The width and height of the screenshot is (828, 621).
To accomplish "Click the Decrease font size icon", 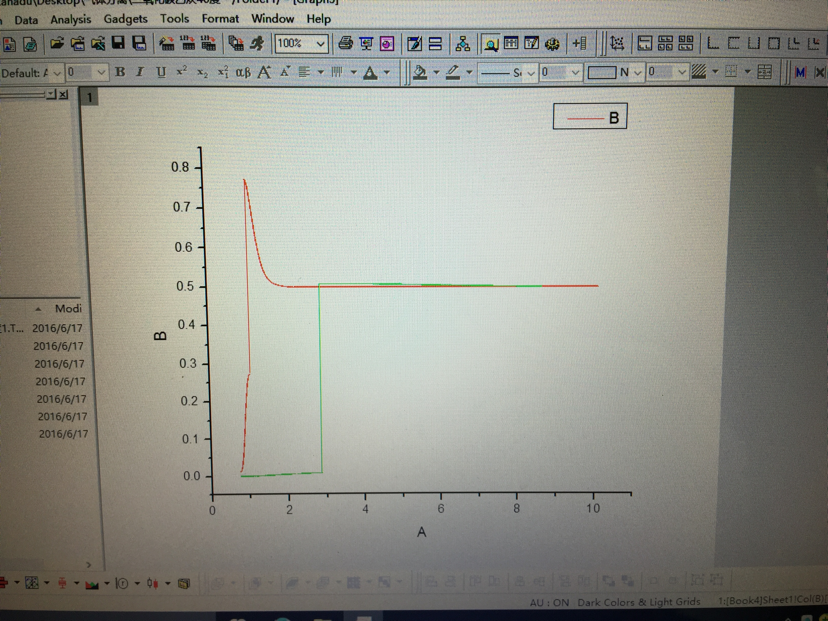I will point(285,71).
